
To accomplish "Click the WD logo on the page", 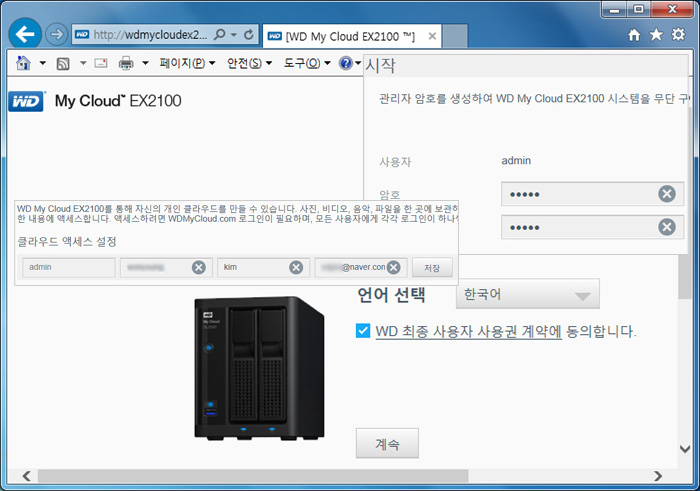I will click(x=26, y=101).
